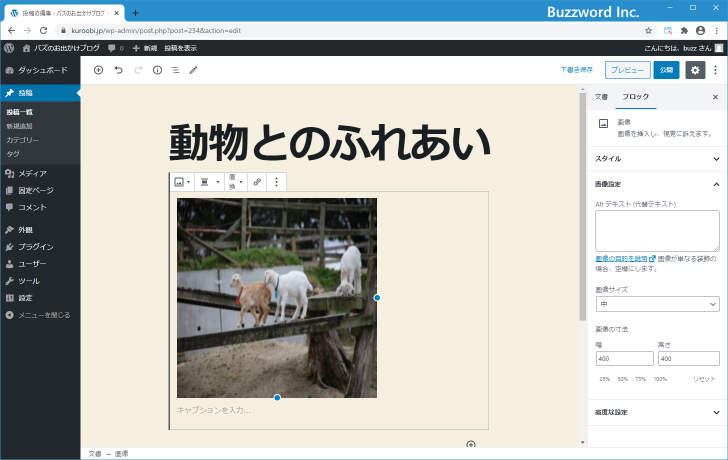Open the more tools vertical dots menu
Image resolution: width=728 pixels, height=460 pixels.
click(x=715, y=70)
